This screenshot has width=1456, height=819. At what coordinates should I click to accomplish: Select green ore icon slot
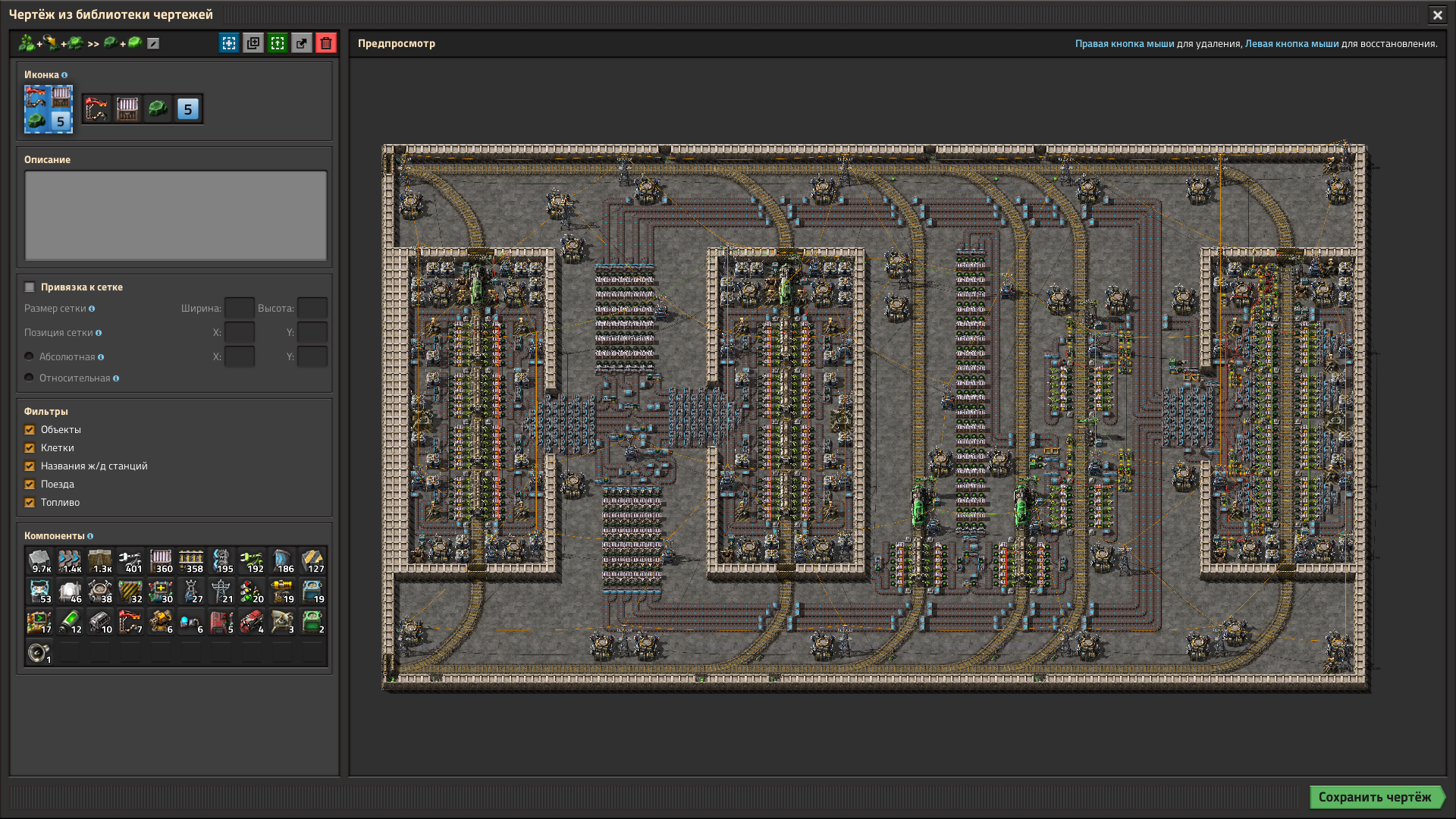[158, 109]
